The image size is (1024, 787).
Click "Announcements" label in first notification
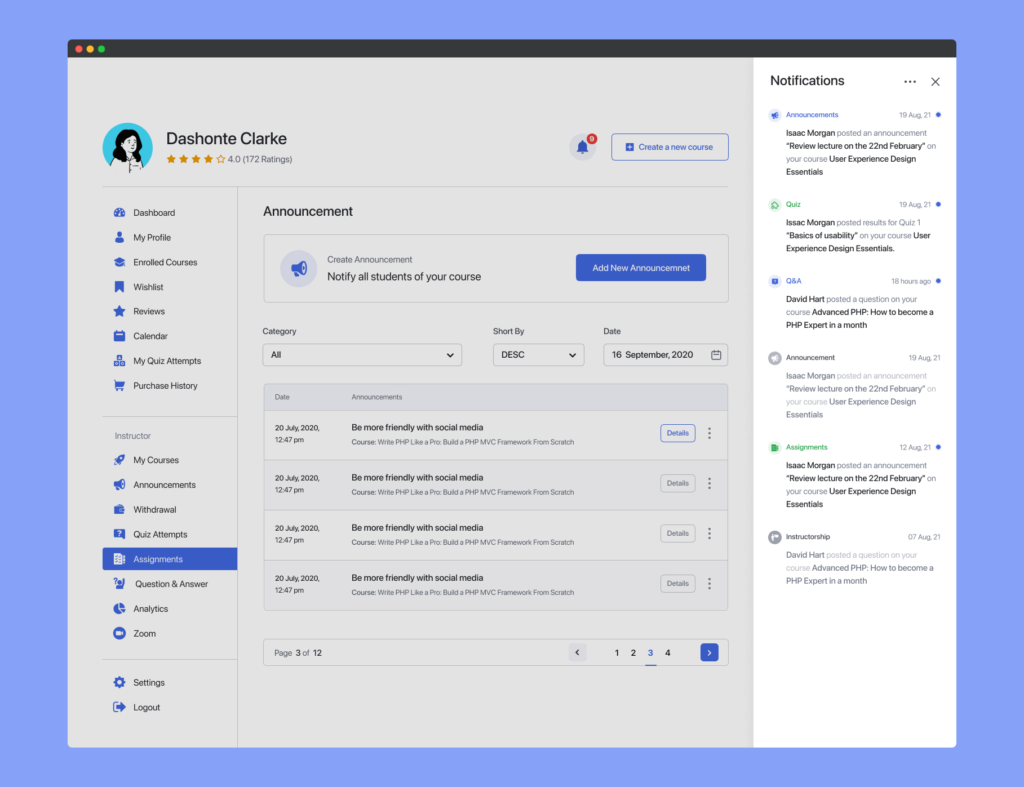(x=812, y=115)
